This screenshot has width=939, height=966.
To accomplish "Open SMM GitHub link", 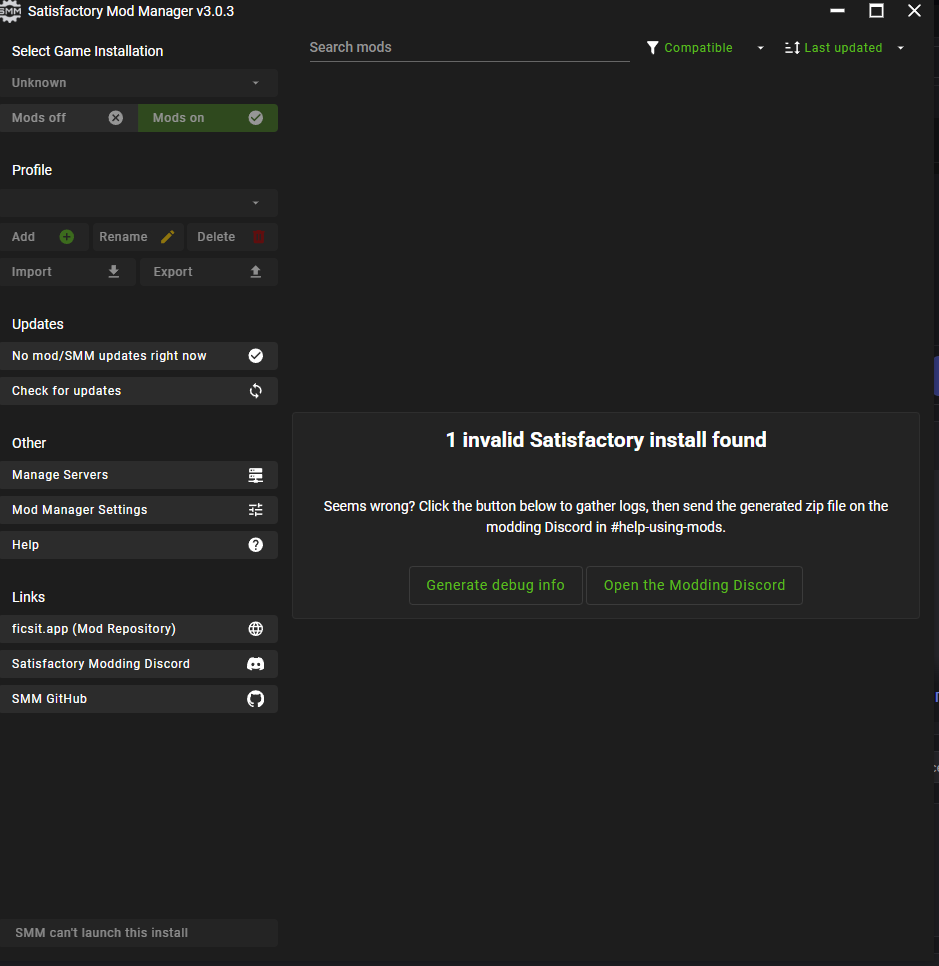I will pos(139,699).
